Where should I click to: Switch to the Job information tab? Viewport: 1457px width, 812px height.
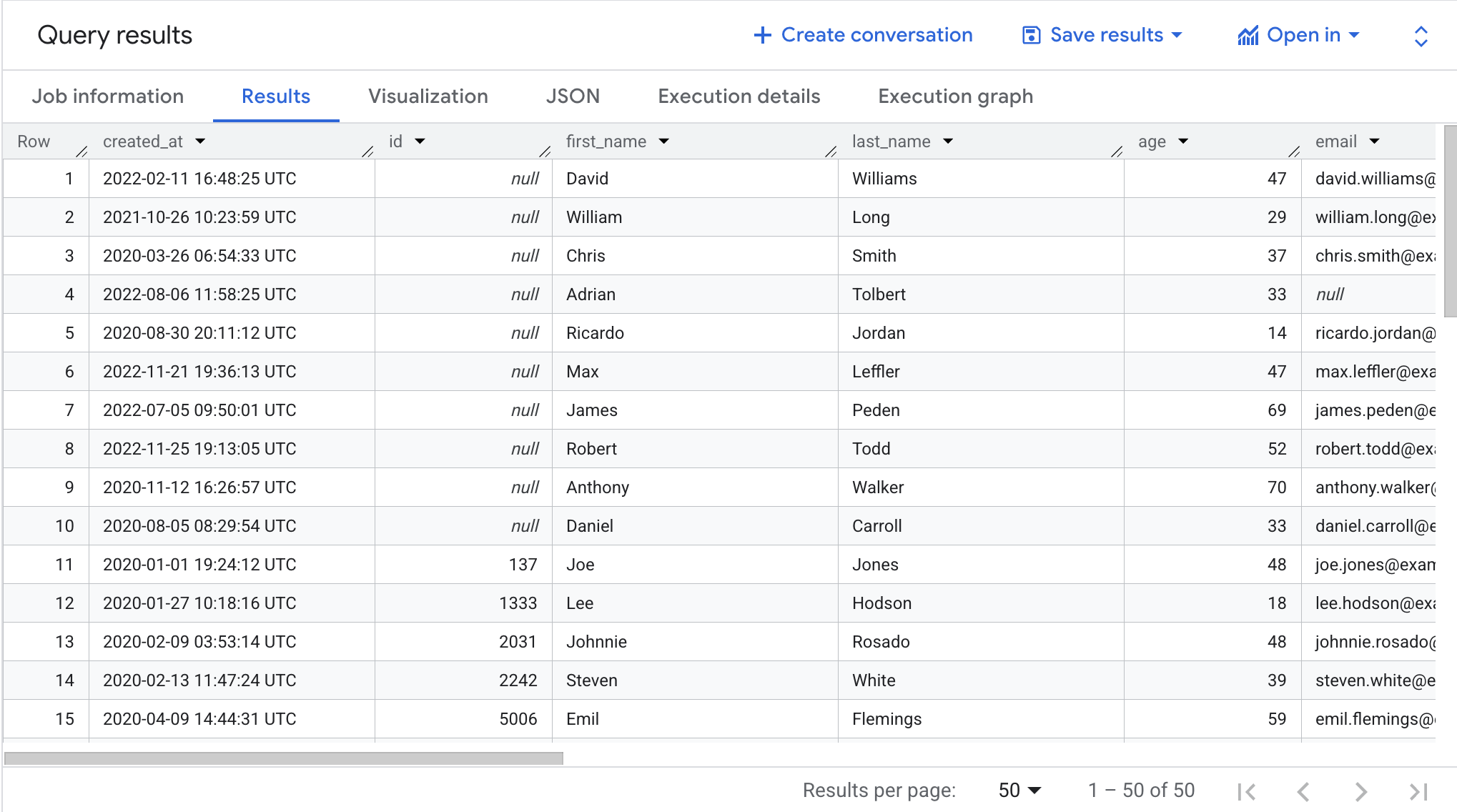[x=108, y=96]
